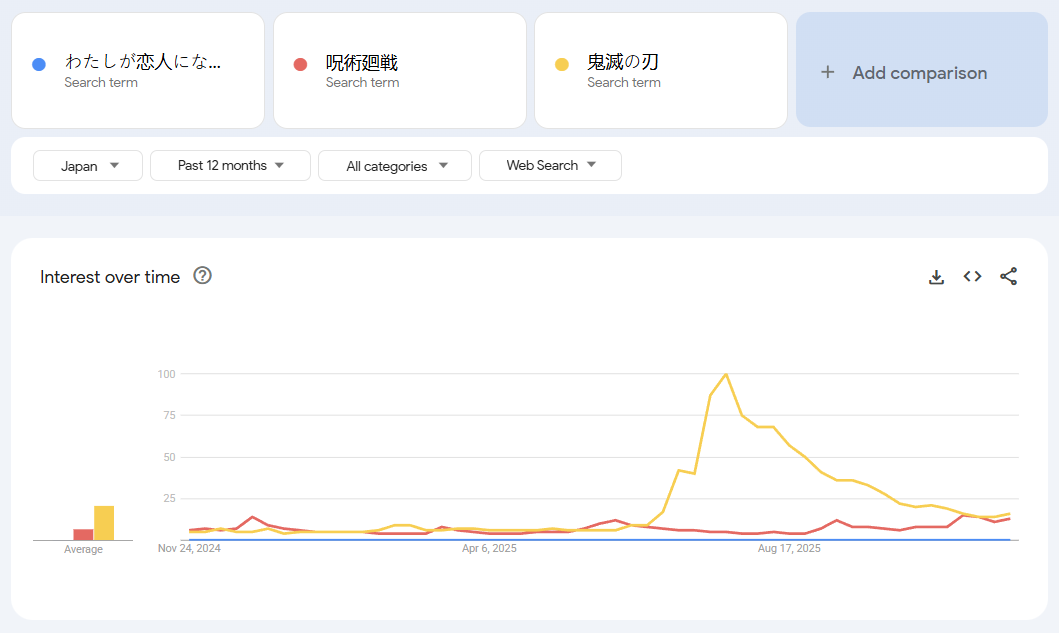Share the Interest over time chart

[1008, 276]
